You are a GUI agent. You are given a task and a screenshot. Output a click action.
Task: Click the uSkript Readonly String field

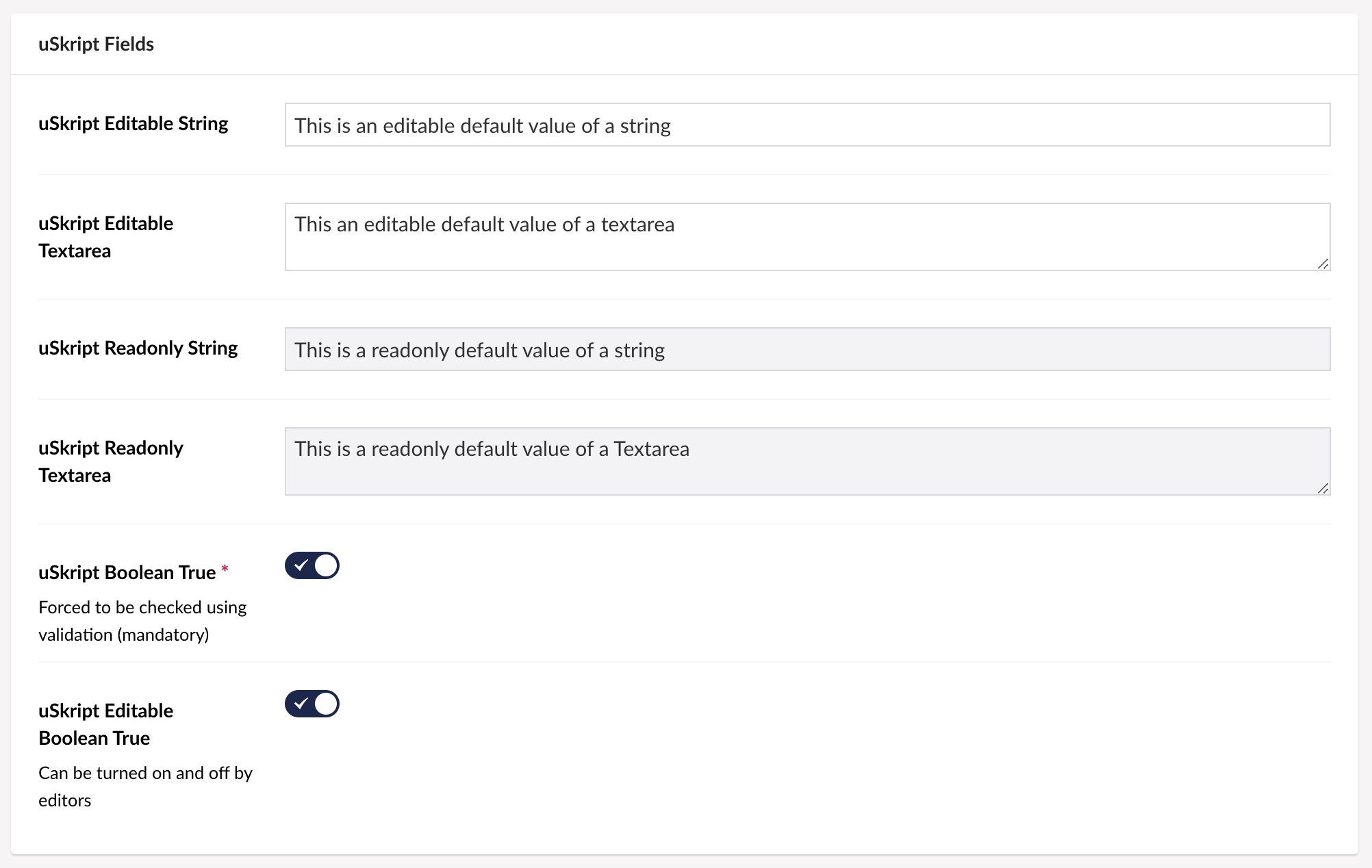(807, 349)
